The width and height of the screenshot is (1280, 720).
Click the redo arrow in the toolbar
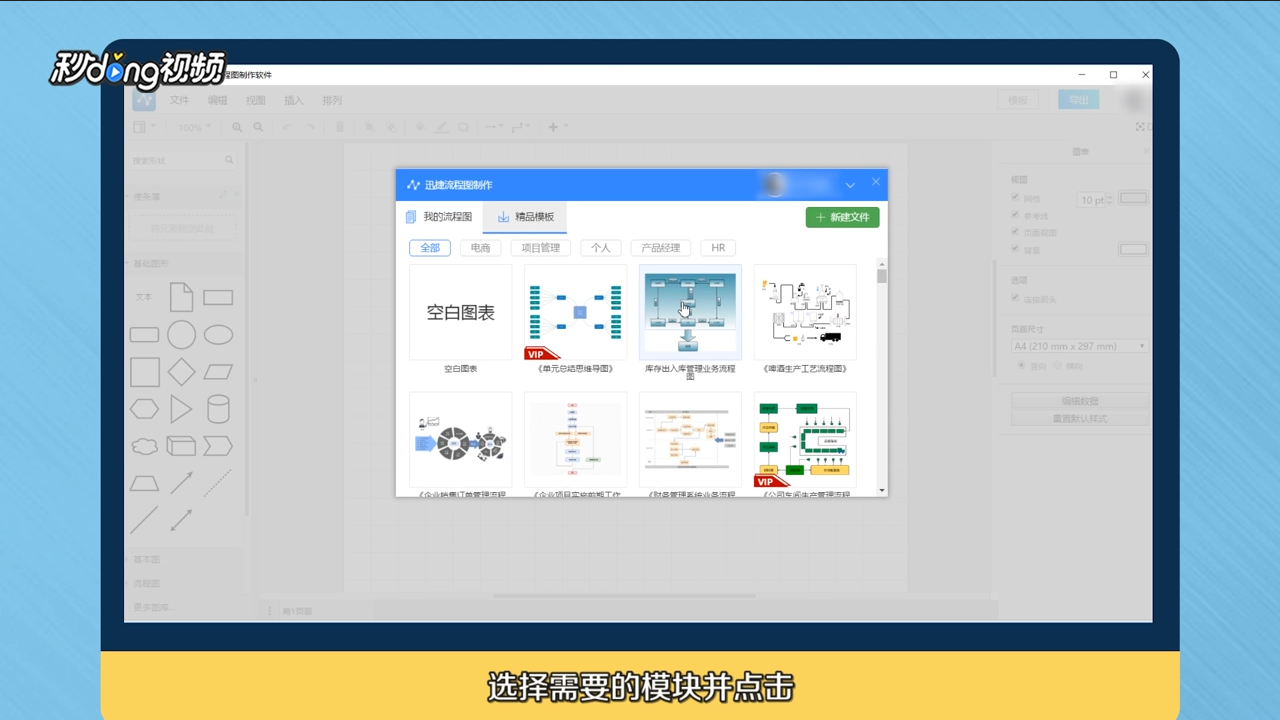tap(310, 127)
